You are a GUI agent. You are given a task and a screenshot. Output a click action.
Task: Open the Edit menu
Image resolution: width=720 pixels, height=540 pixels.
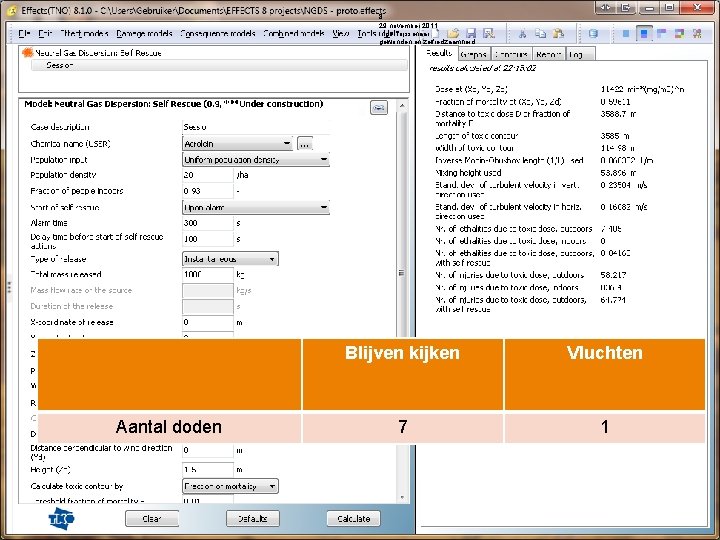(45, 34)
